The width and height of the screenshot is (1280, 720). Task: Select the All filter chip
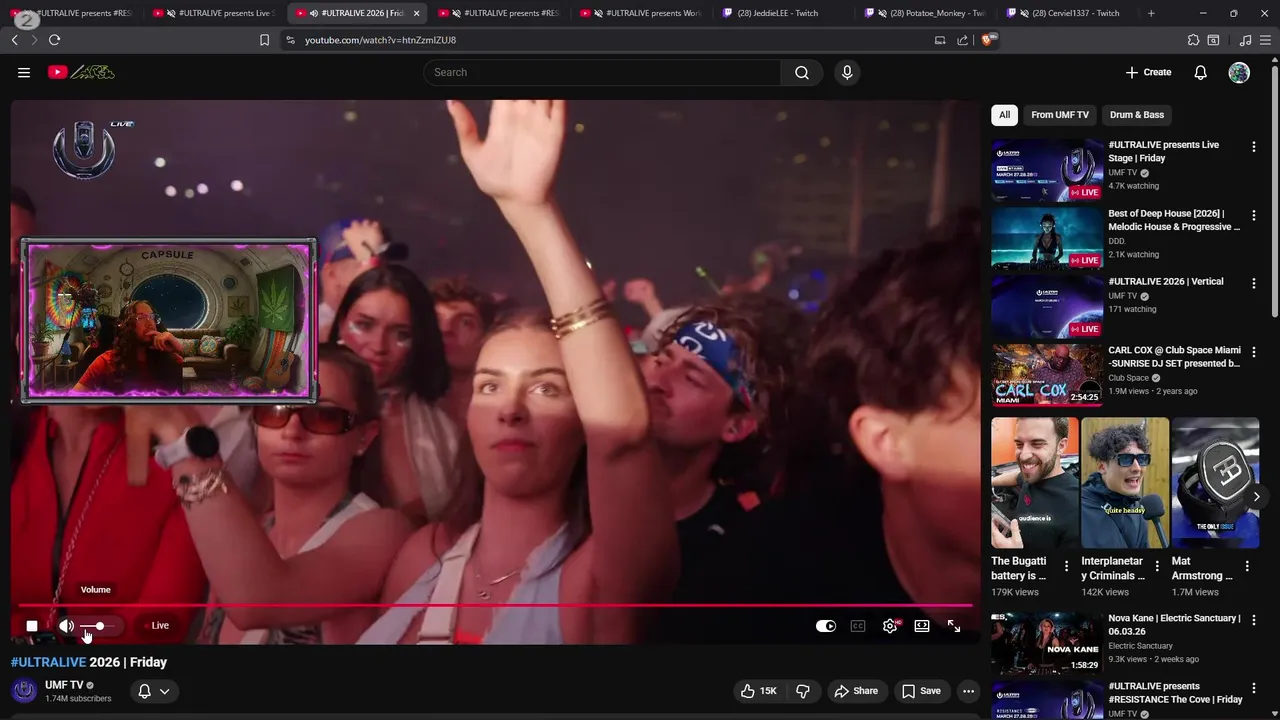coord(1004,115)
